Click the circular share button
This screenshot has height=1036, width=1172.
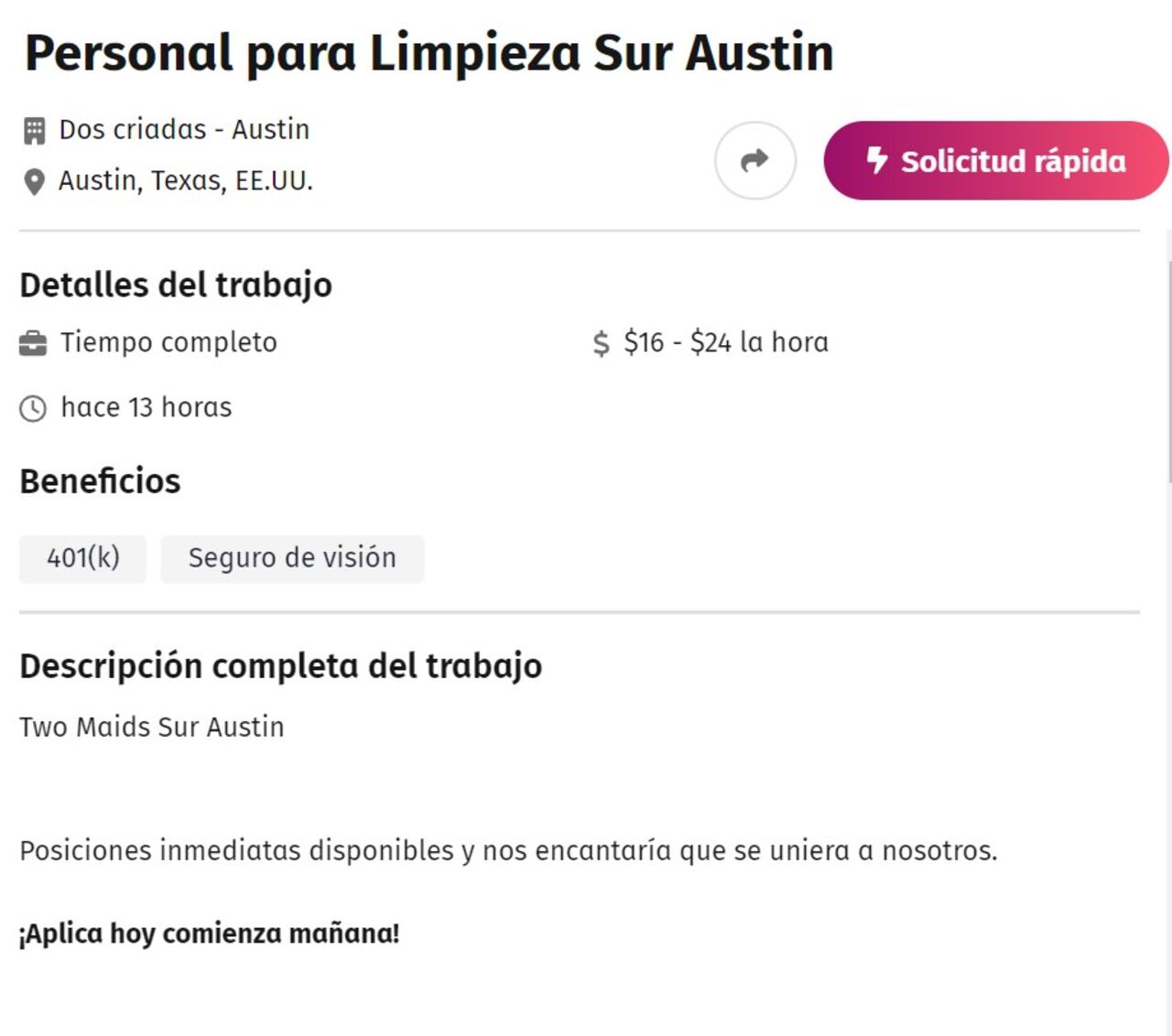[x=754, y=159]
